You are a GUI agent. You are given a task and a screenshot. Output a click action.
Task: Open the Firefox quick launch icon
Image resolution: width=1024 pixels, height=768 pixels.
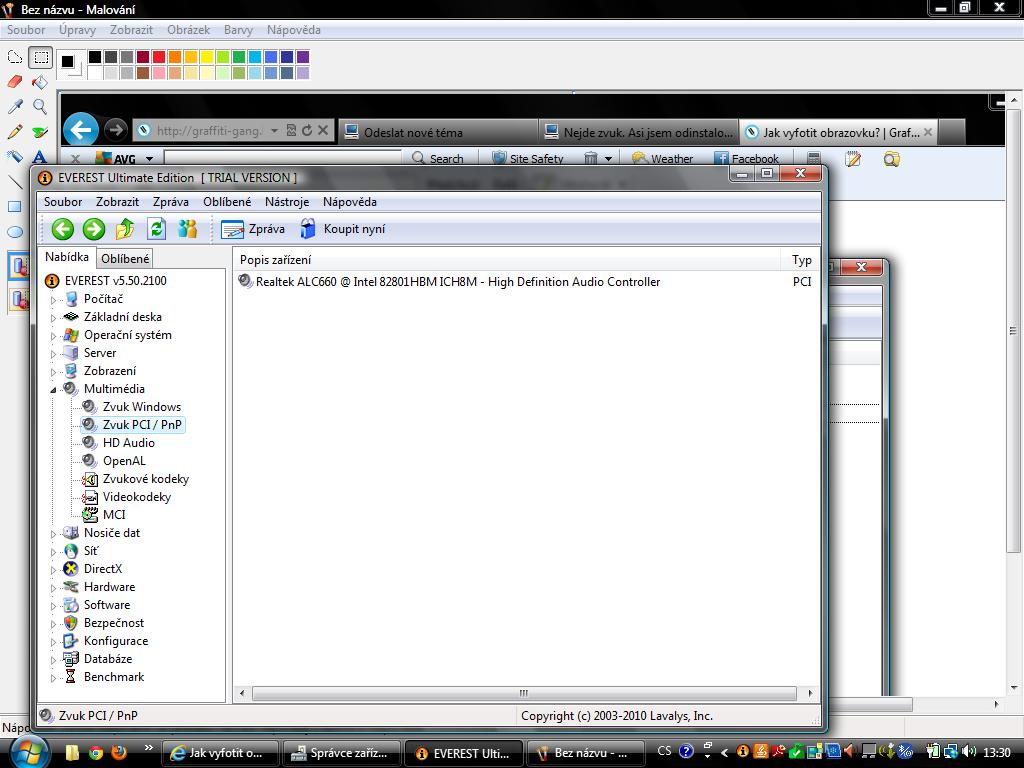(x=118, y=752)
